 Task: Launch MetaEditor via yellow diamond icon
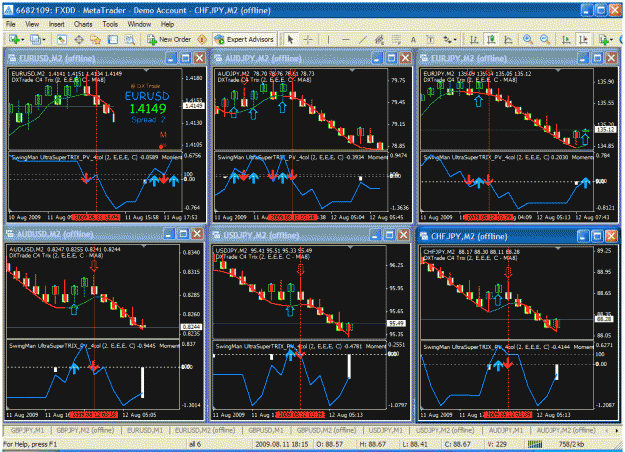pyautogui.click(x=202, y=39)
